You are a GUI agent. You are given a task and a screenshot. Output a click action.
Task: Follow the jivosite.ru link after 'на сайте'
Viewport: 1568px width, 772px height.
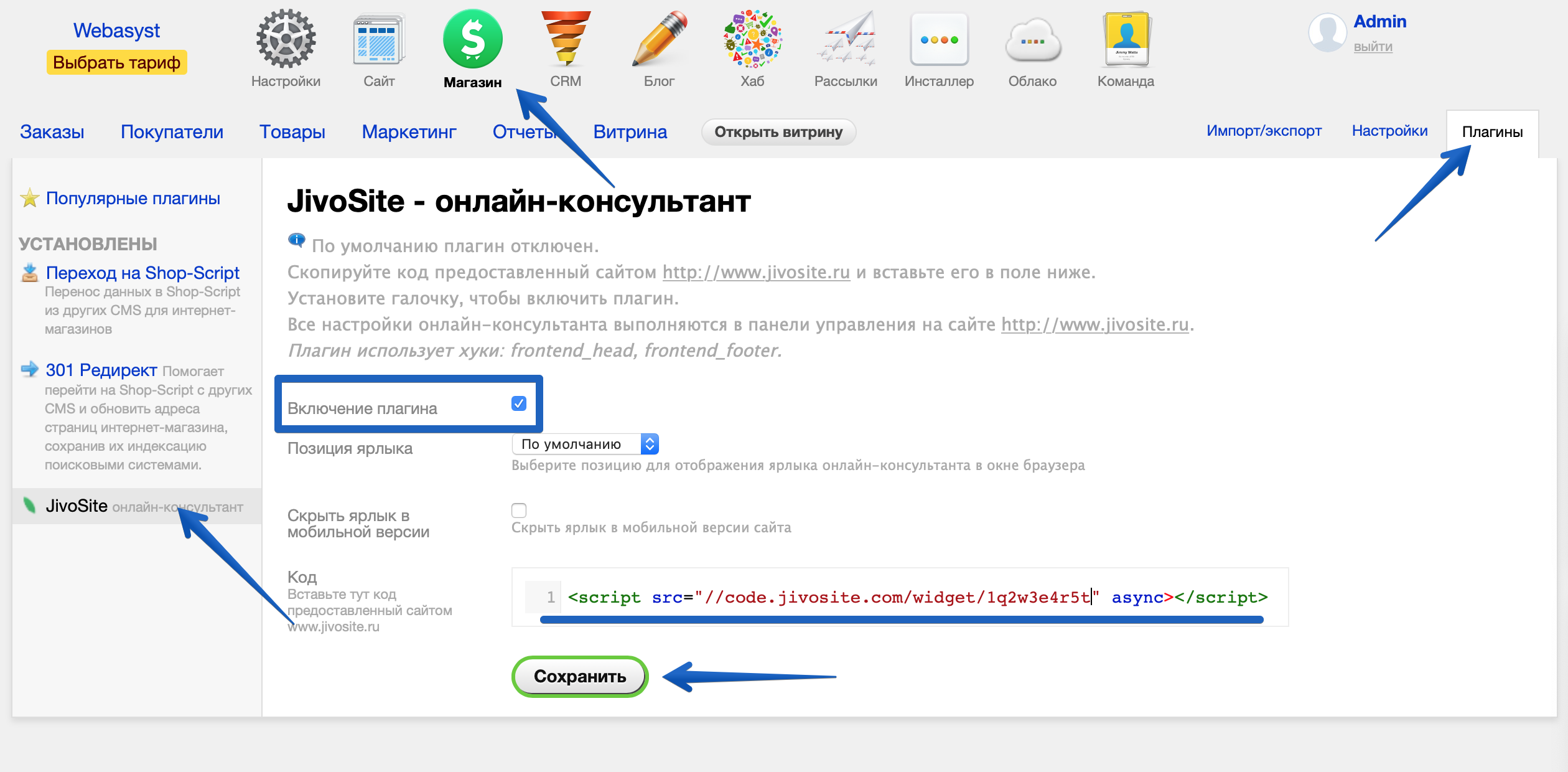1094,324
